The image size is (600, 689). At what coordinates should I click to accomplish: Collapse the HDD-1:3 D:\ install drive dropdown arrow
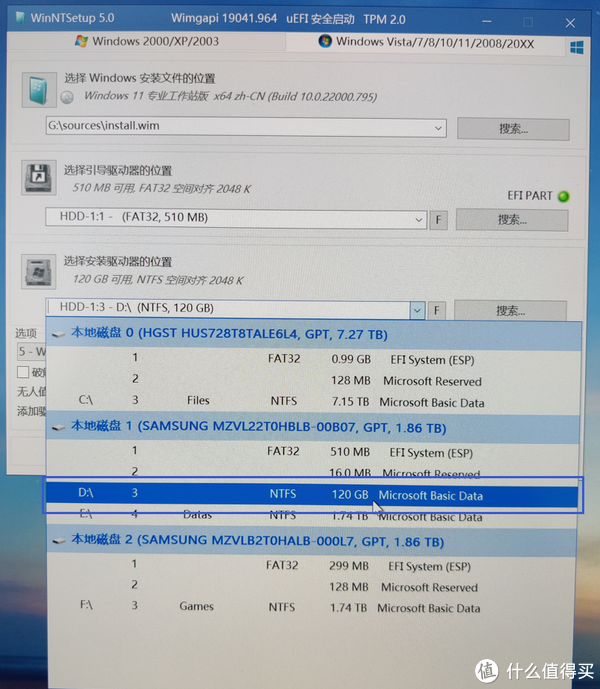(417, 311)
